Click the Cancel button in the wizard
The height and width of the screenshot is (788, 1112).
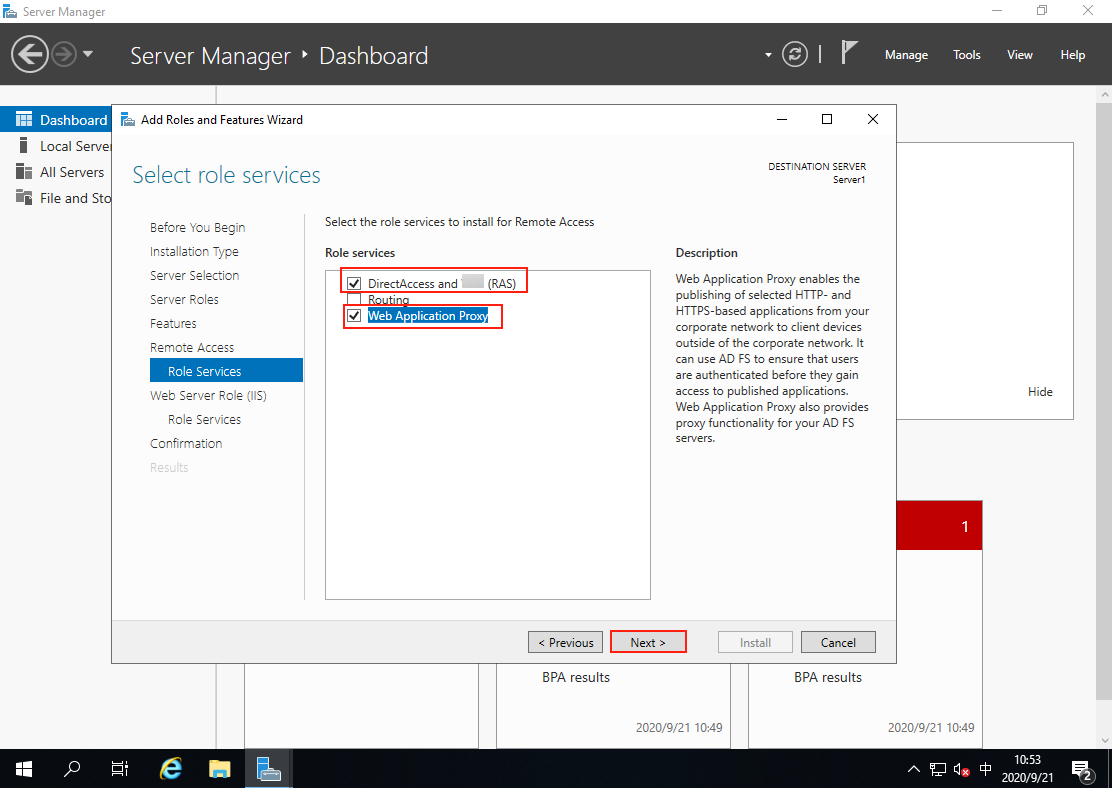click(x=838, y=643)
